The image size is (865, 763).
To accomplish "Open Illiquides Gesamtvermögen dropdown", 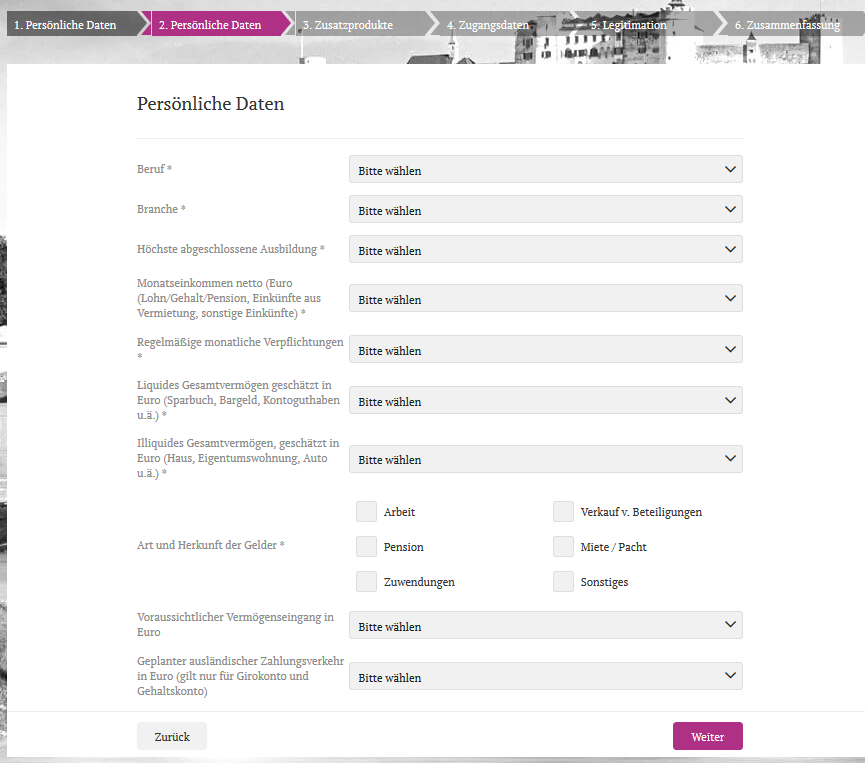I will tap(545, 459).
